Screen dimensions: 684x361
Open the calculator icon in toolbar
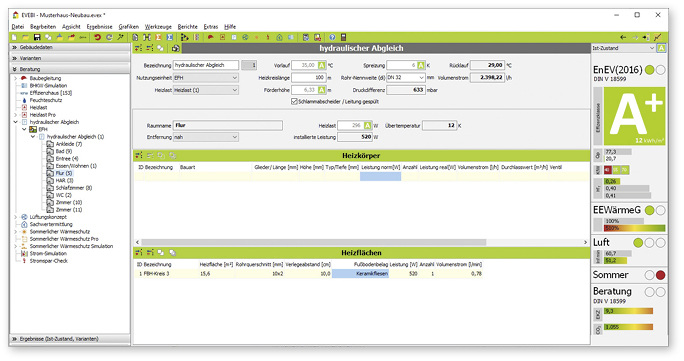click(x=344, y=37)
